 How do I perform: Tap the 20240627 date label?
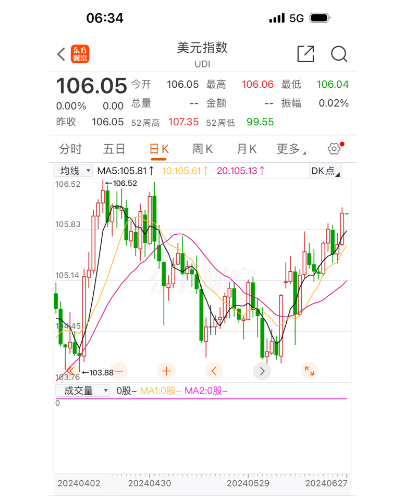coord(326,483)
